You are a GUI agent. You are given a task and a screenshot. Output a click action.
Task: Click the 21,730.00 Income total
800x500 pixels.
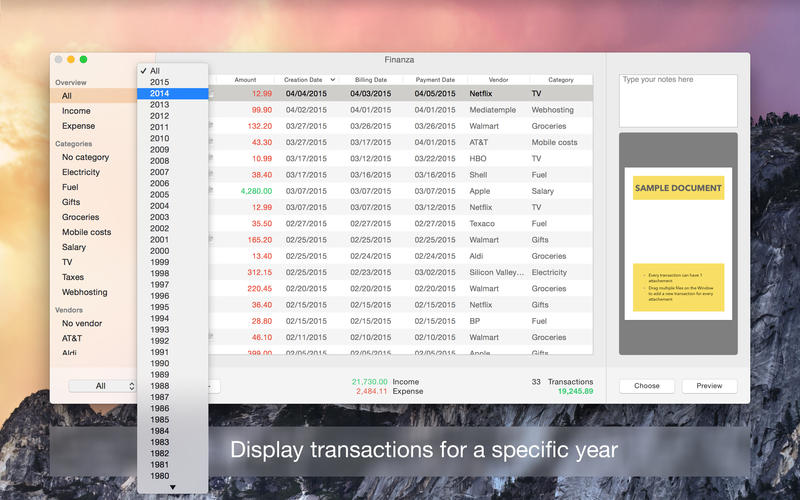click(369, 382)
